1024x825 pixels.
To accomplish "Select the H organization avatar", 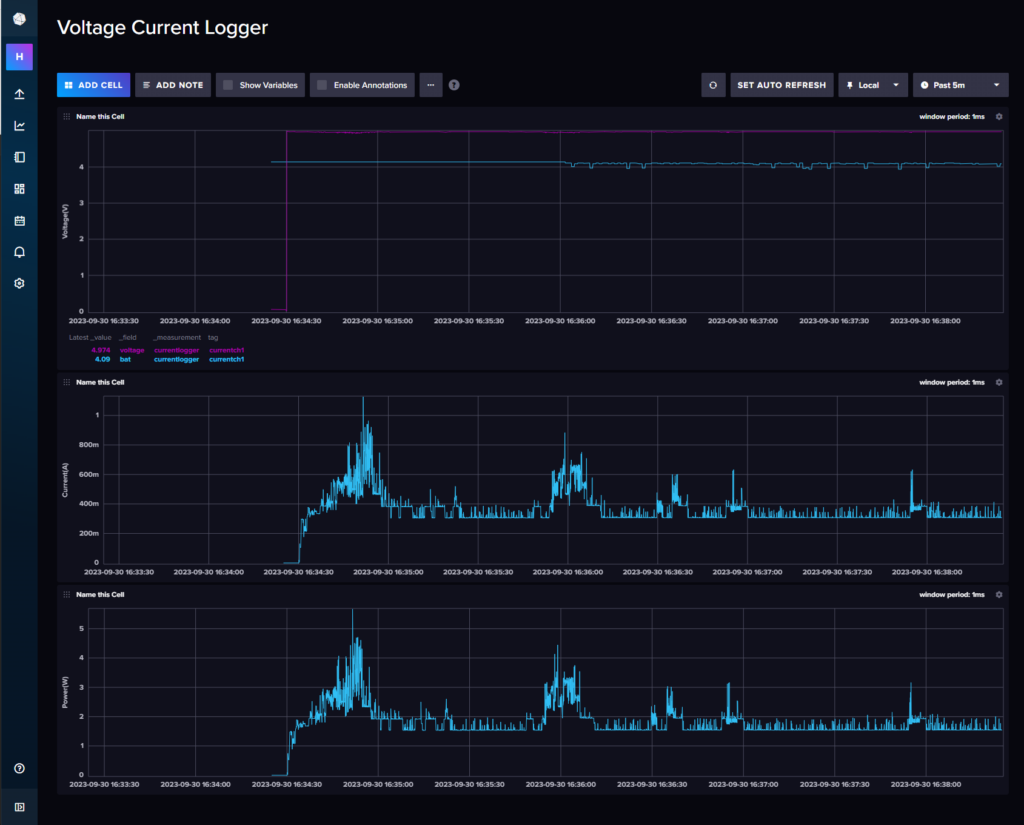I will pos(18,57).
